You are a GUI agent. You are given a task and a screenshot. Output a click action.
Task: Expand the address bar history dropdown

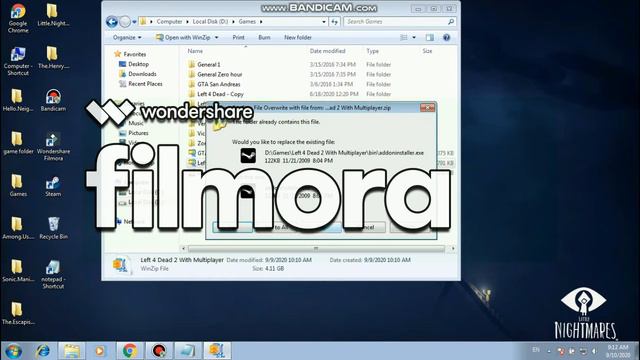coord(324,22)
